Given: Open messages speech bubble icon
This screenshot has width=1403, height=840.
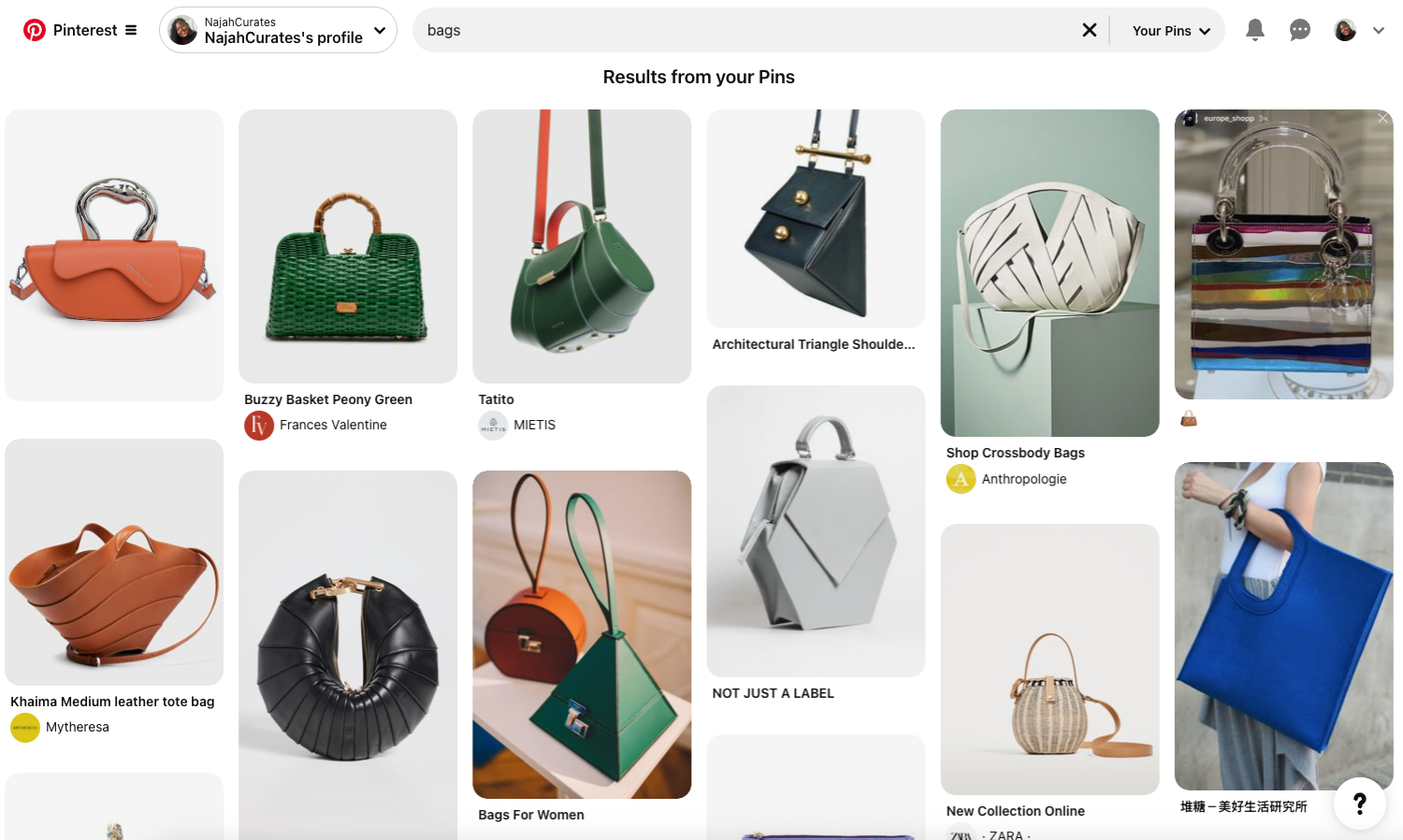Looking at the screenshot, I should click(x=1300, y=30).
